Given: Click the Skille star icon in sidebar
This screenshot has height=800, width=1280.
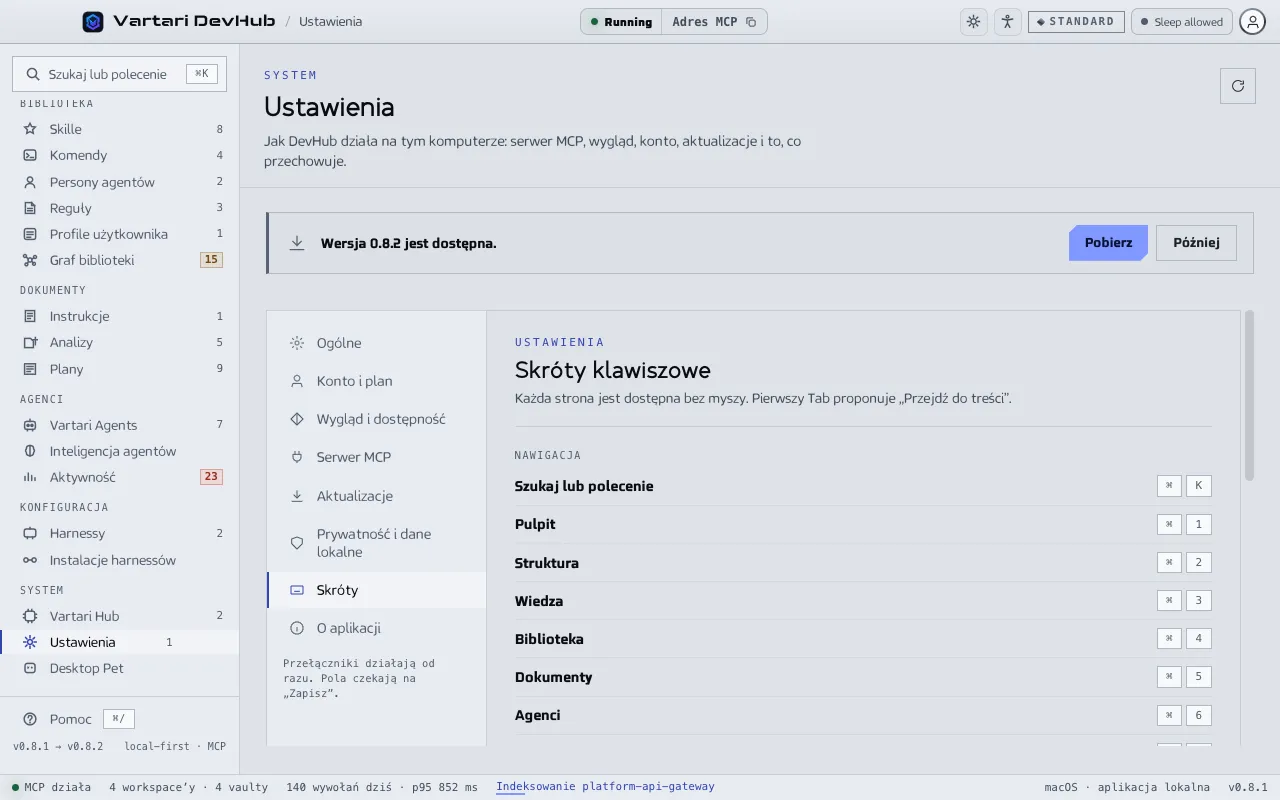Looking at the screenshot, I should coord(30,129).
